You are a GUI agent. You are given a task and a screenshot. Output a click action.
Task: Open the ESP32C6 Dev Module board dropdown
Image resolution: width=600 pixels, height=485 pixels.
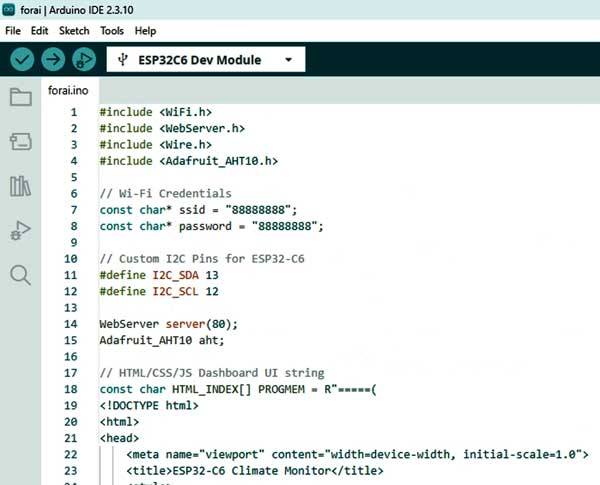(206, 59)
